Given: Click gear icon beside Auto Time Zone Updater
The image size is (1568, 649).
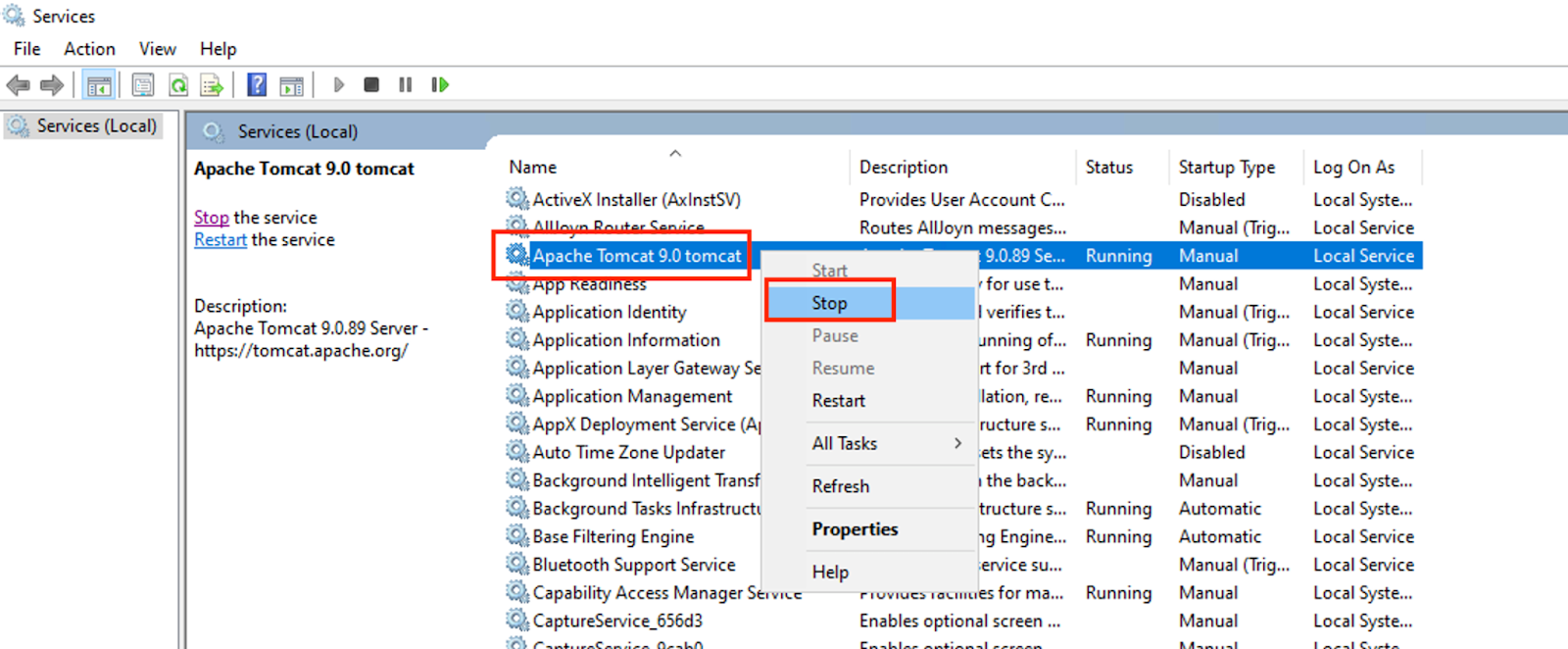Looking at the screenshot, I should coord(517,452).
